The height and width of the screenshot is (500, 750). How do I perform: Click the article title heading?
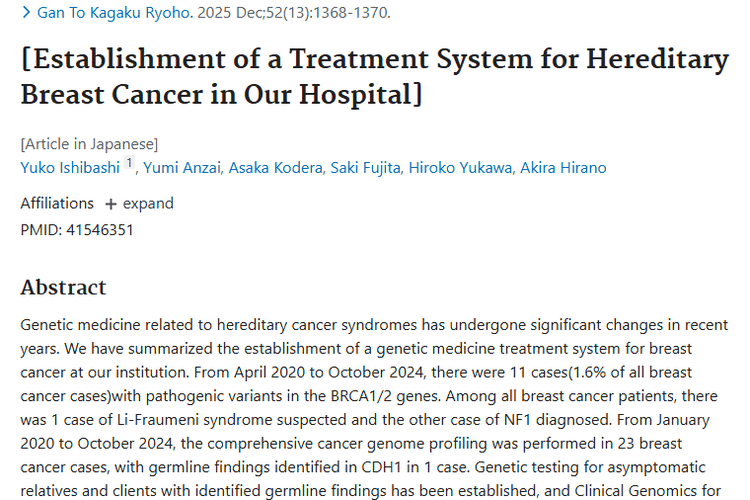pos(374,77)
